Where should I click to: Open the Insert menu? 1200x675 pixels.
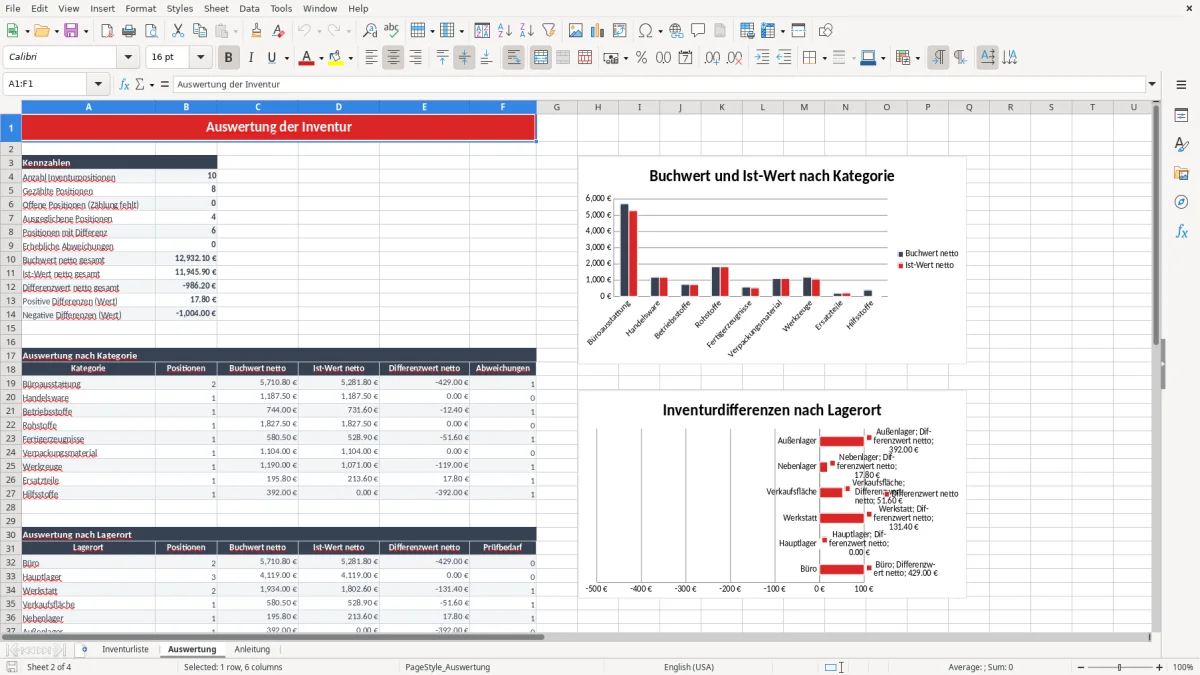pyautogui.click(x=103, y=8)
